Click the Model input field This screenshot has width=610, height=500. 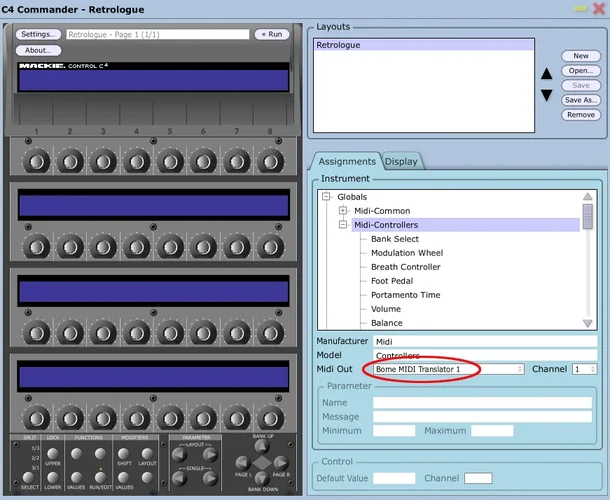485,355
